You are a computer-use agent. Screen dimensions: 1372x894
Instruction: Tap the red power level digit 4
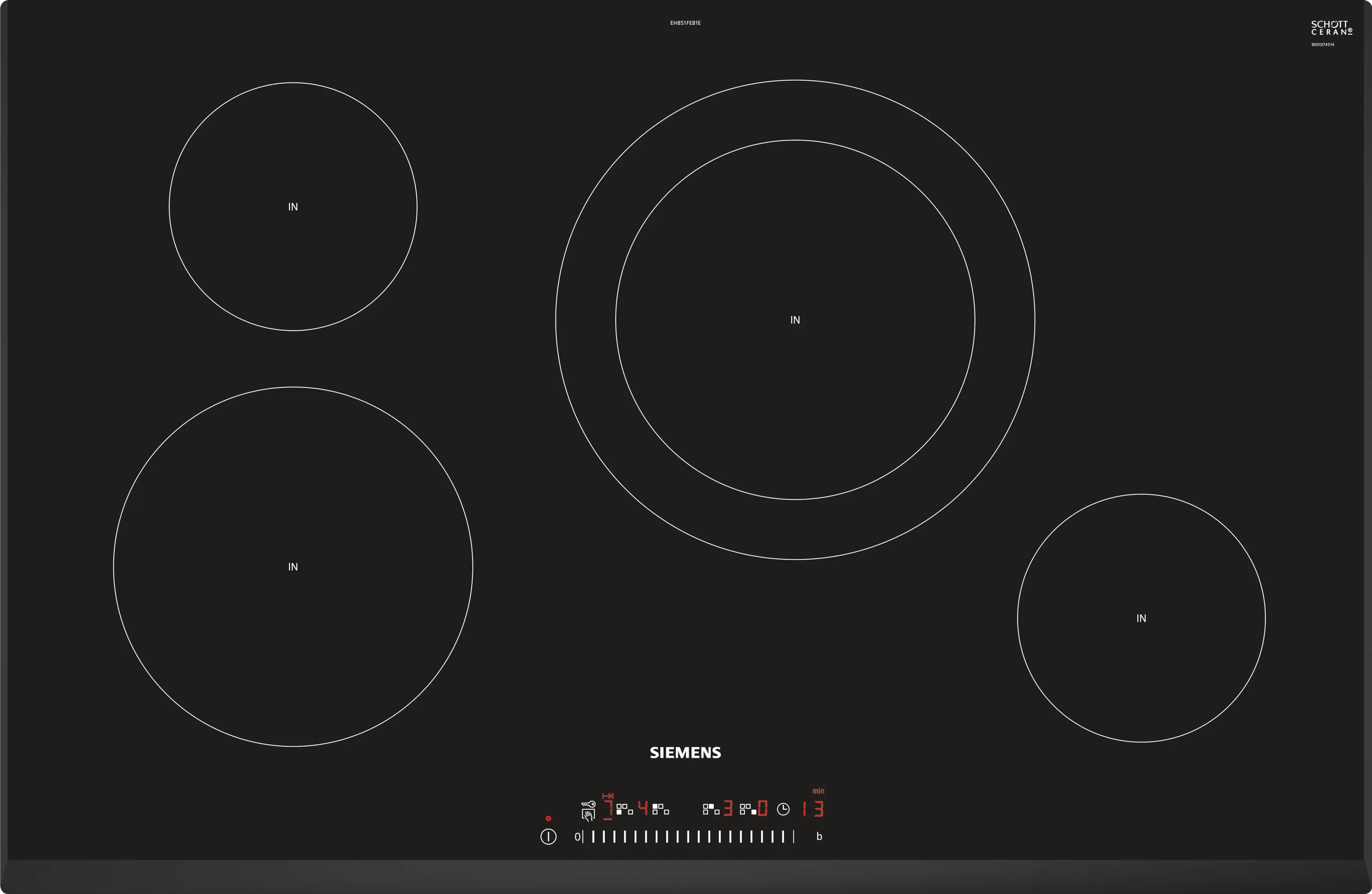coord(643,808)
